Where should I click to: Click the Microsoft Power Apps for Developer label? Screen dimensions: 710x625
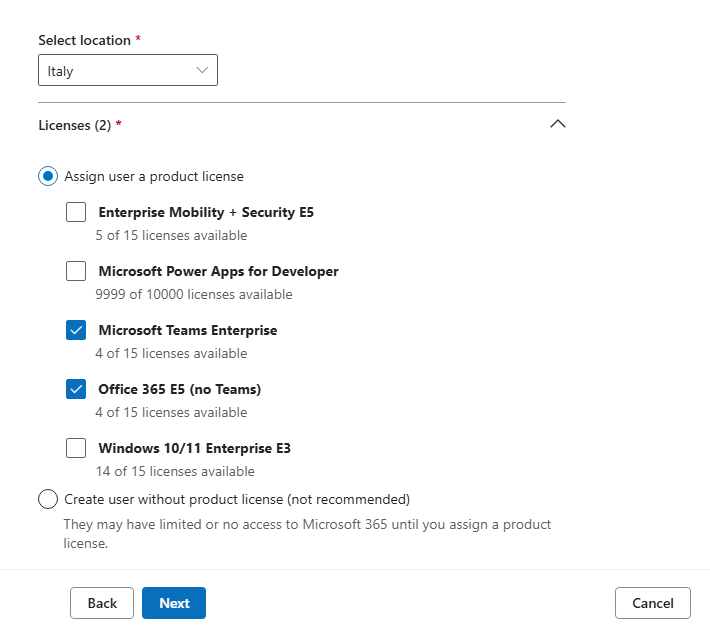tap(219, 271)
